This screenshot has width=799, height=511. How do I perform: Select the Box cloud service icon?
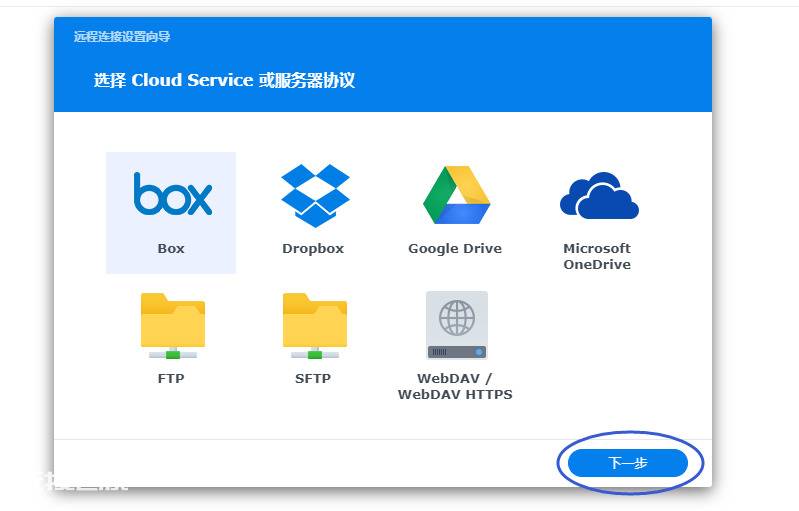point(173,194)
